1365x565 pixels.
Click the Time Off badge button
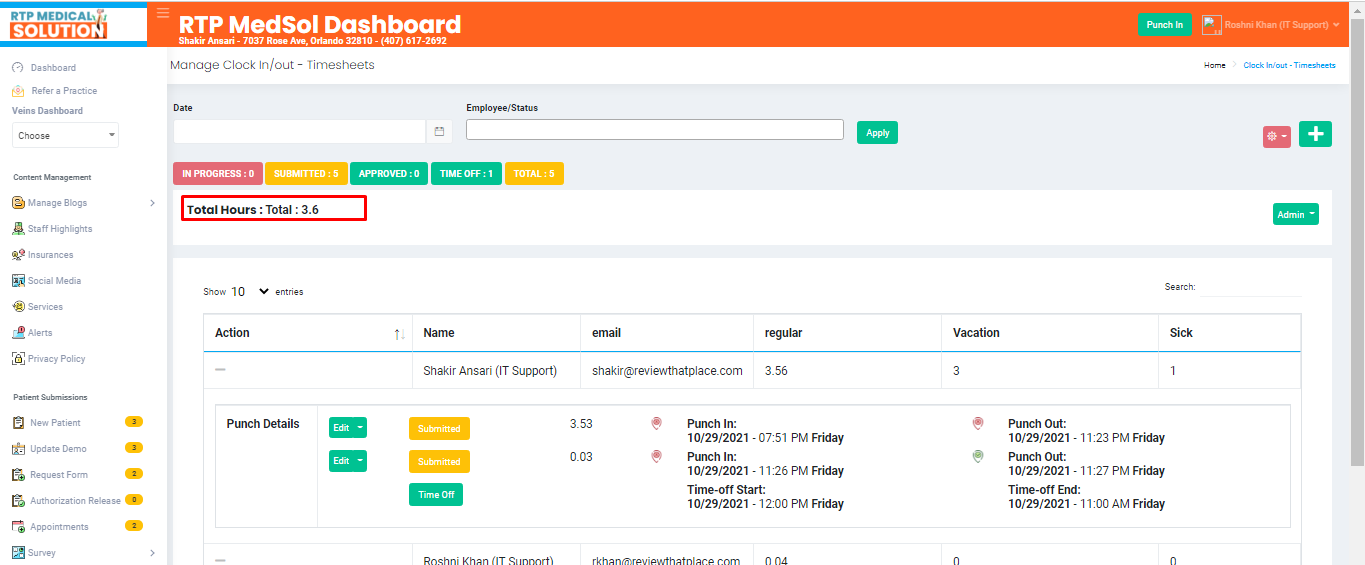[x=436, y=495]
